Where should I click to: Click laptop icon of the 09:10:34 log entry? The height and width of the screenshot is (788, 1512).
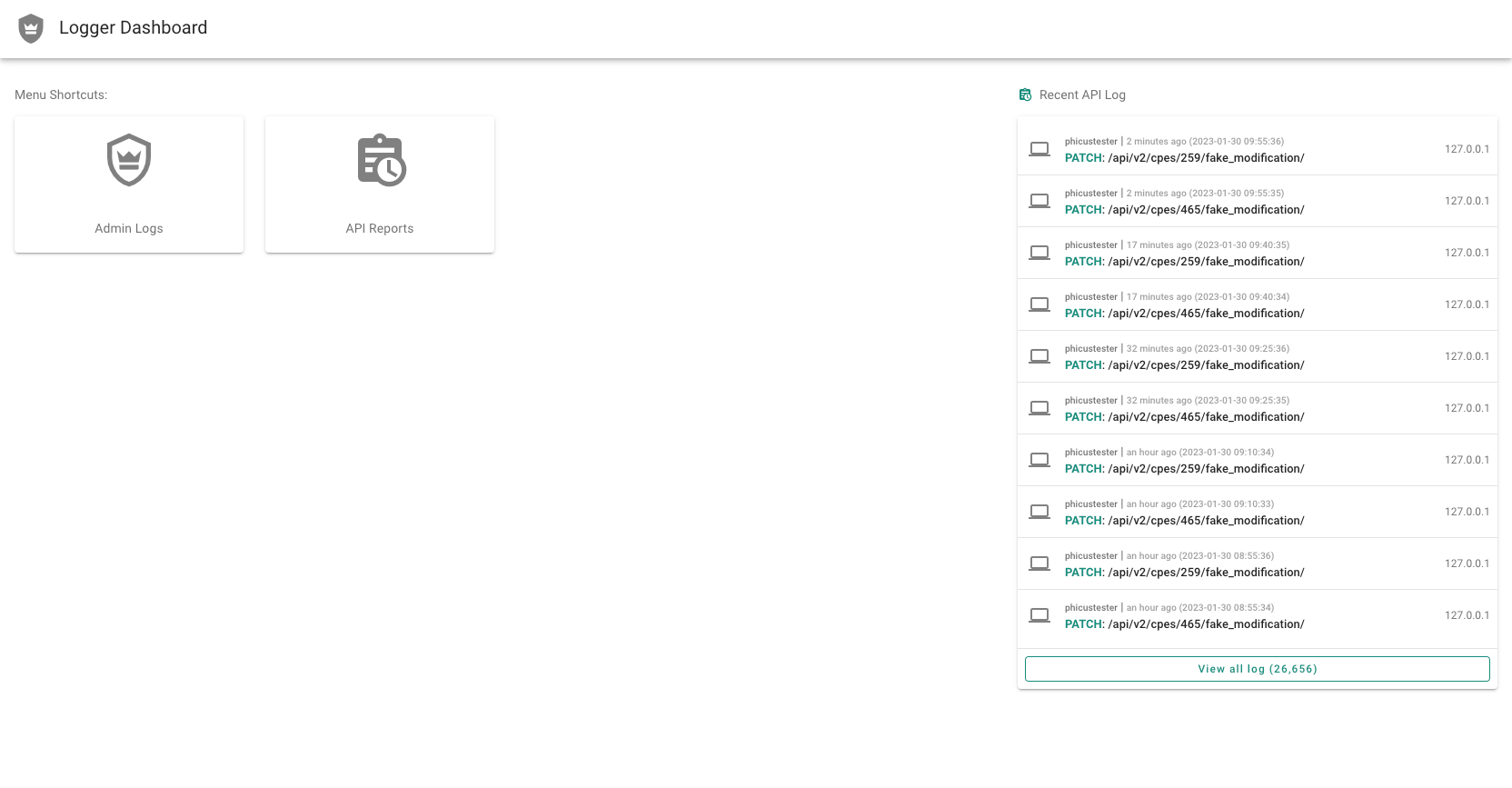(1039, 460)
